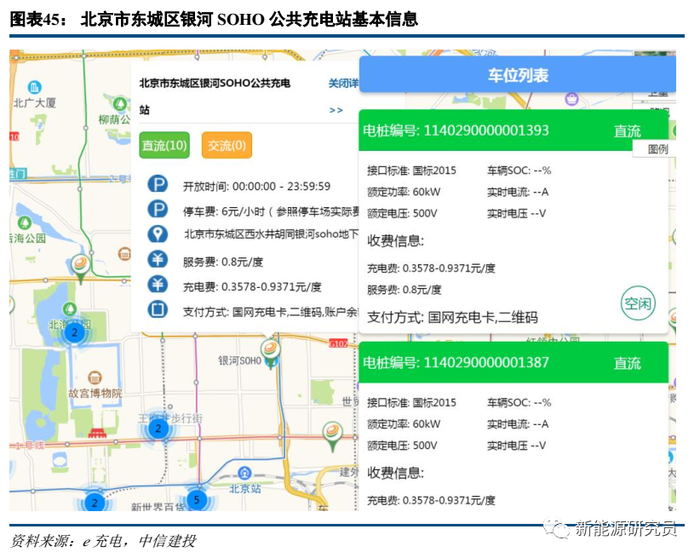Click the location pin icon beside address
Image resolution: width=700 pixels, height=559 pixels.
point(158,234)
